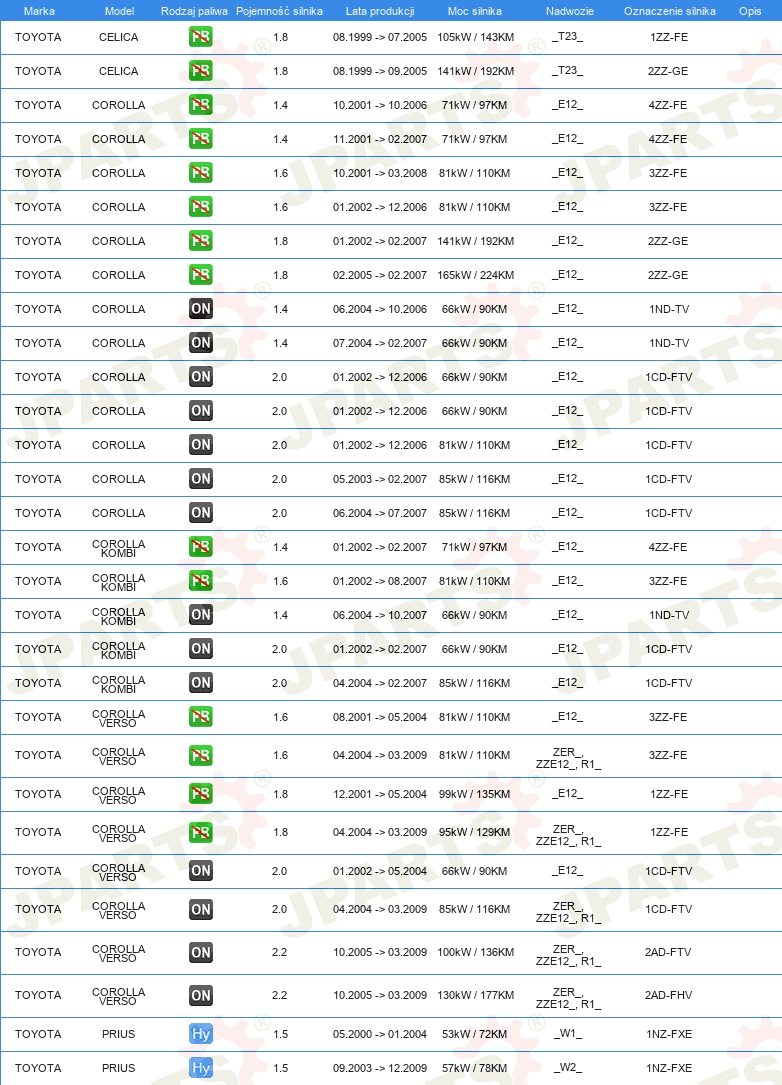Select production dates '09.2003 -> 12.2009'

380,1068
